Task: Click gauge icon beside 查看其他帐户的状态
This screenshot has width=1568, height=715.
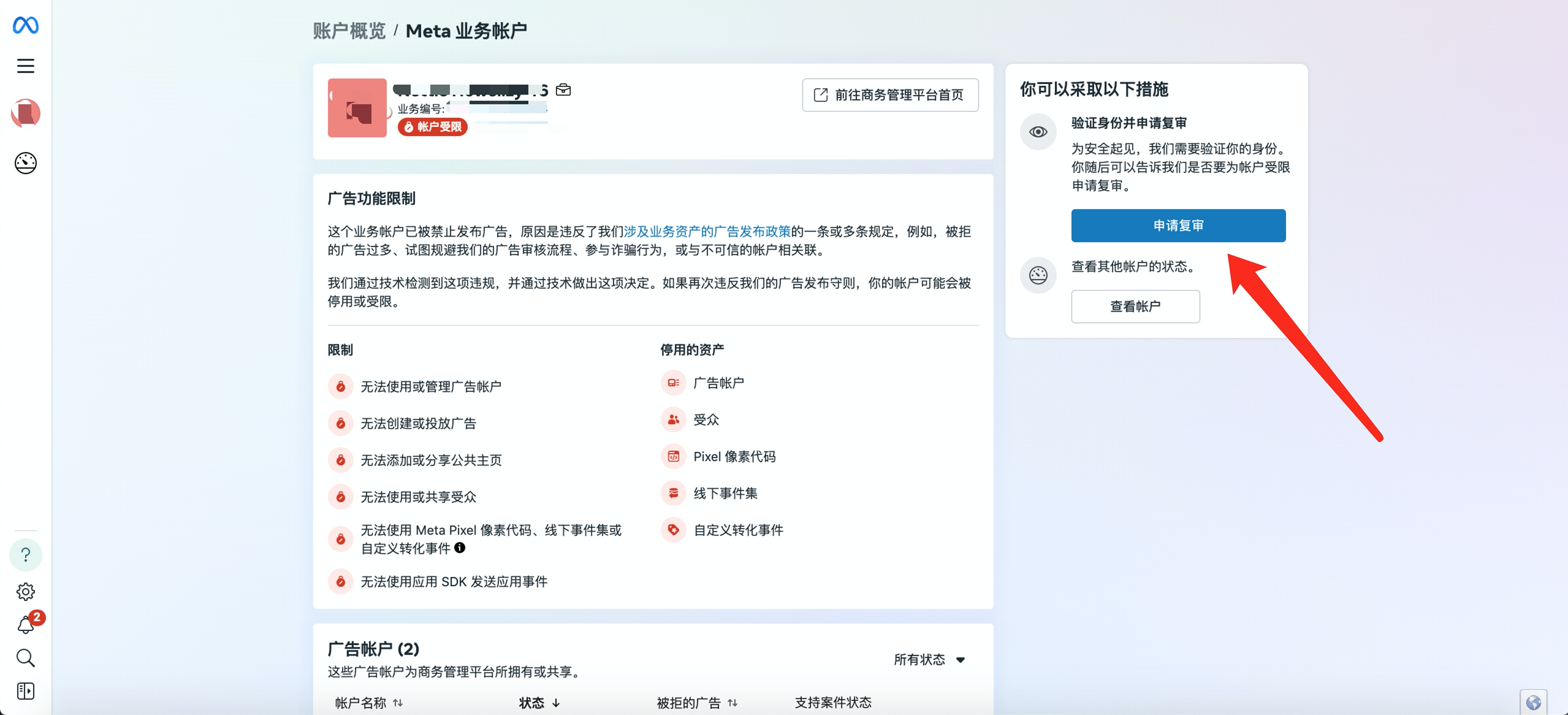Action: coord(1038,275)
